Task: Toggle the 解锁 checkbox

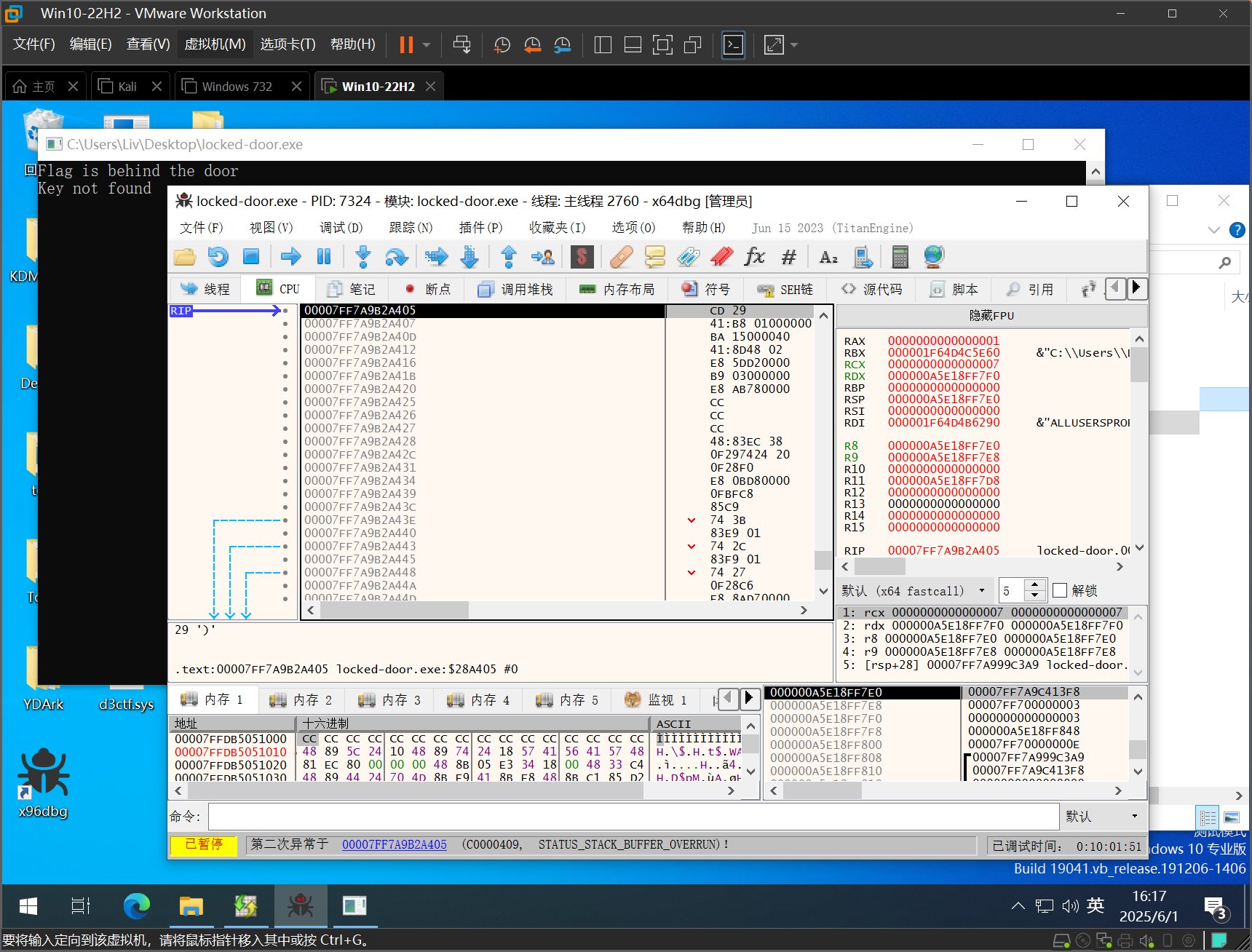Action: pos(1060,590)
